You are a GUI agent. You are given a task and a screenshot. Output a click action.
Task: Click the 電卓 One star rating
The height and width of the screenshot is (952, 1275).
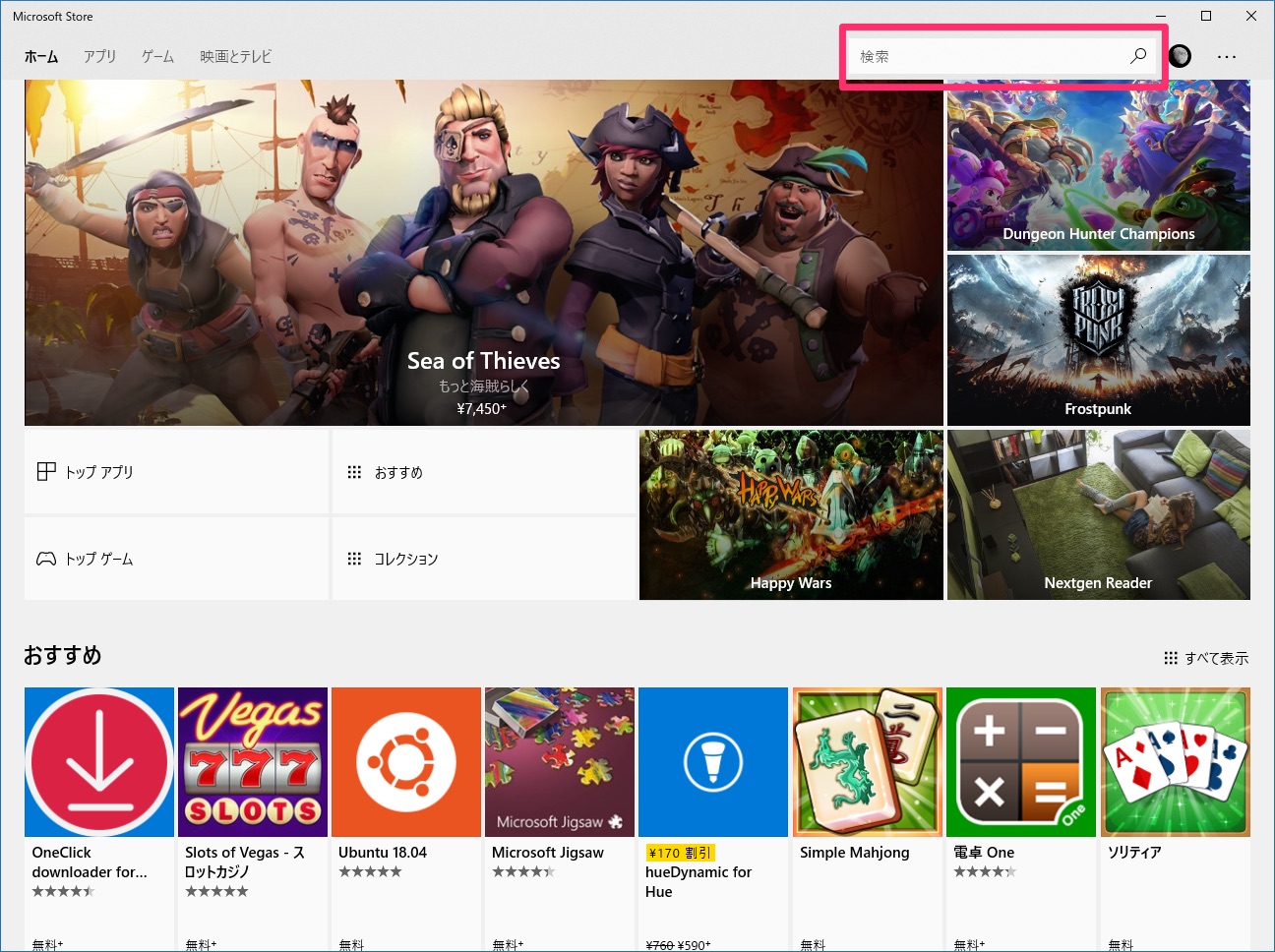[985, 871]
